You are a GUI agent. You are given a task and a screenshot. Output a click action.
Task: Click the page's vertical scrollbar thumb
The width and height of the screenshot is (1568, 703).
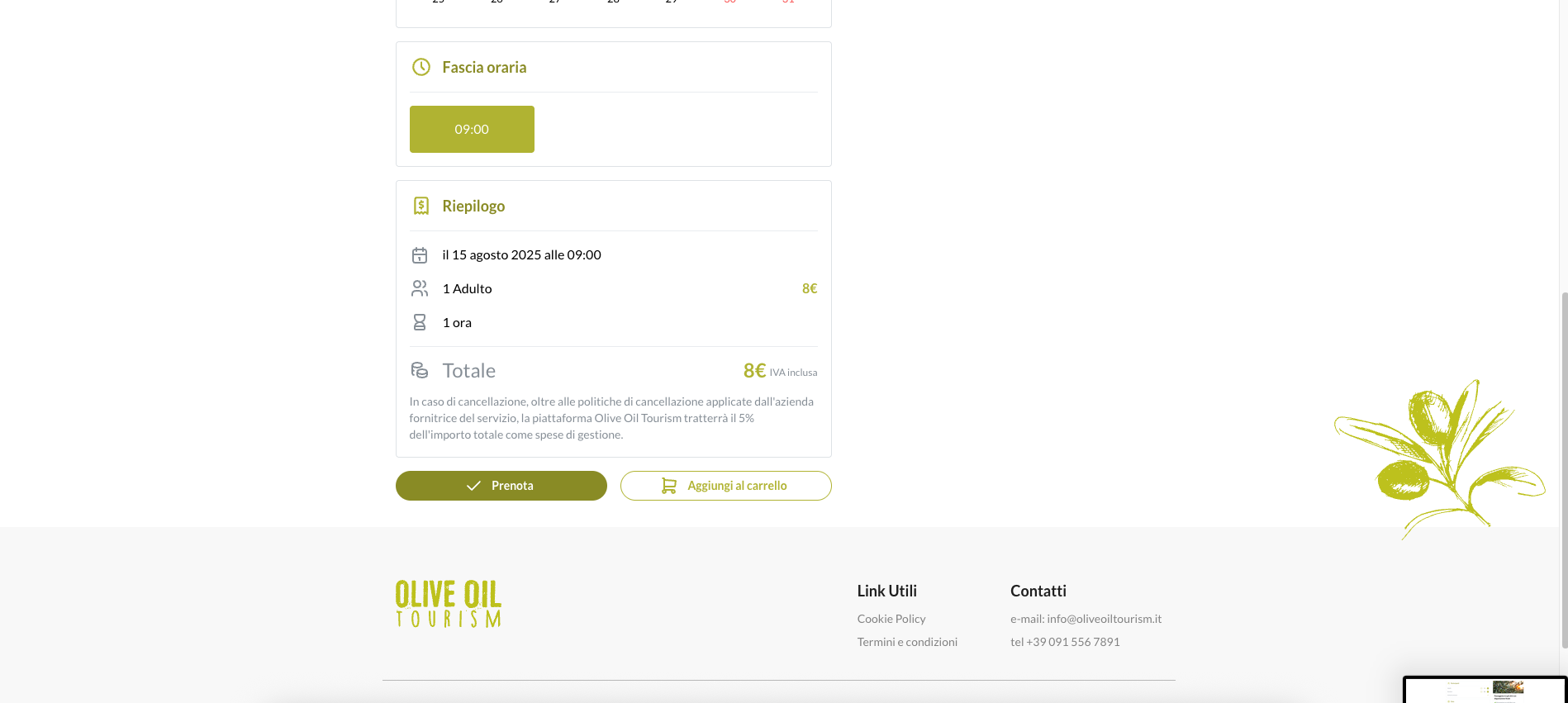coord(1563,469)
